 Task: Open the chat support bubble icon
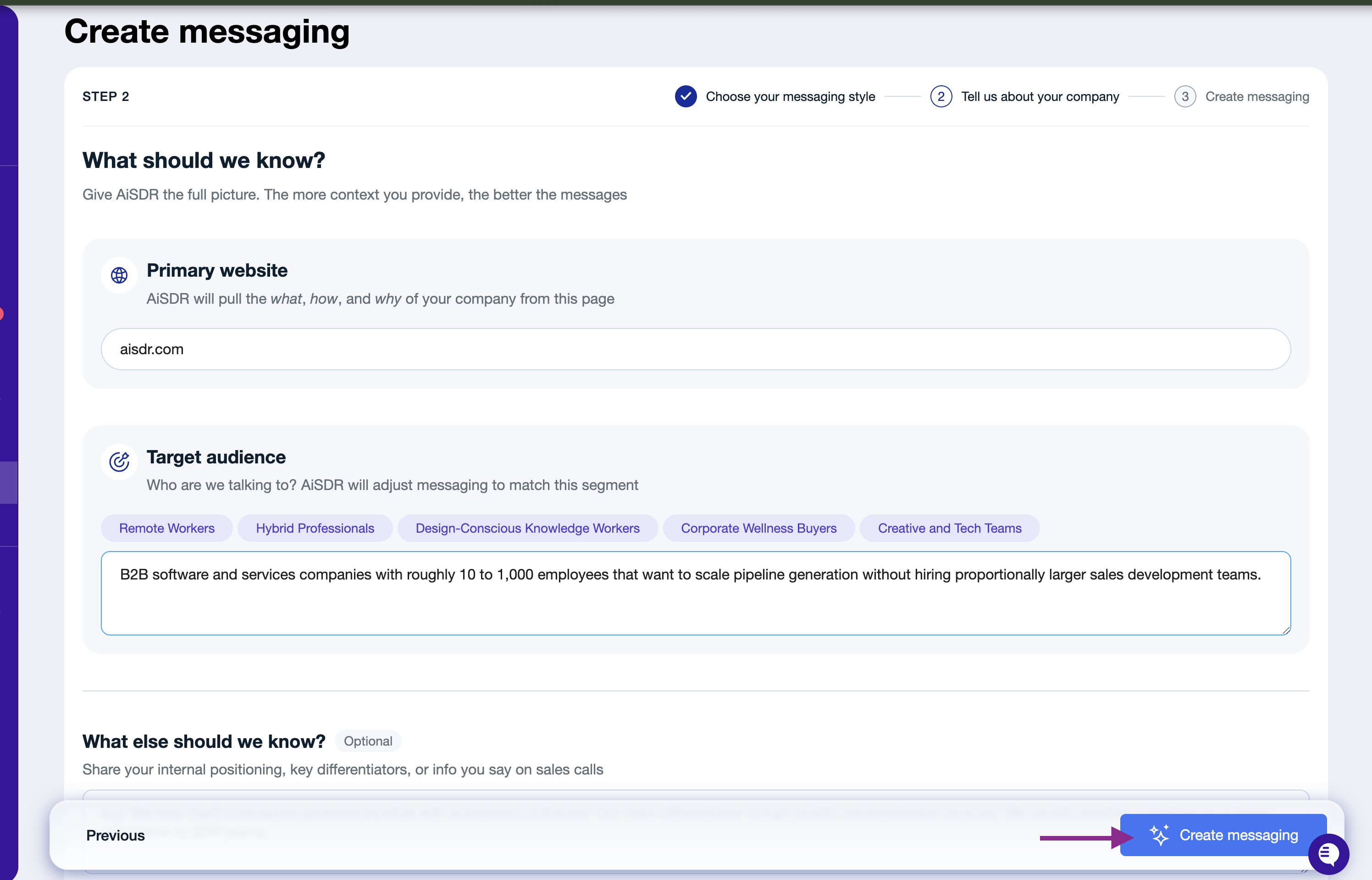(x=1328, y=854)
